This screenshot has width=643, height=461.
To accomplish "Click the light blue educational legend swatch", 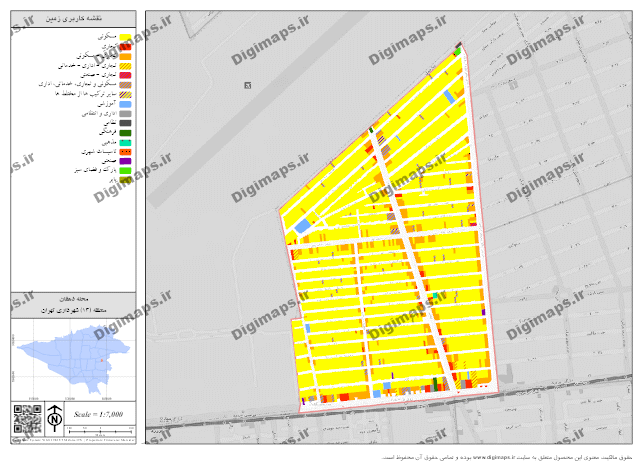I will pos(125,104).
